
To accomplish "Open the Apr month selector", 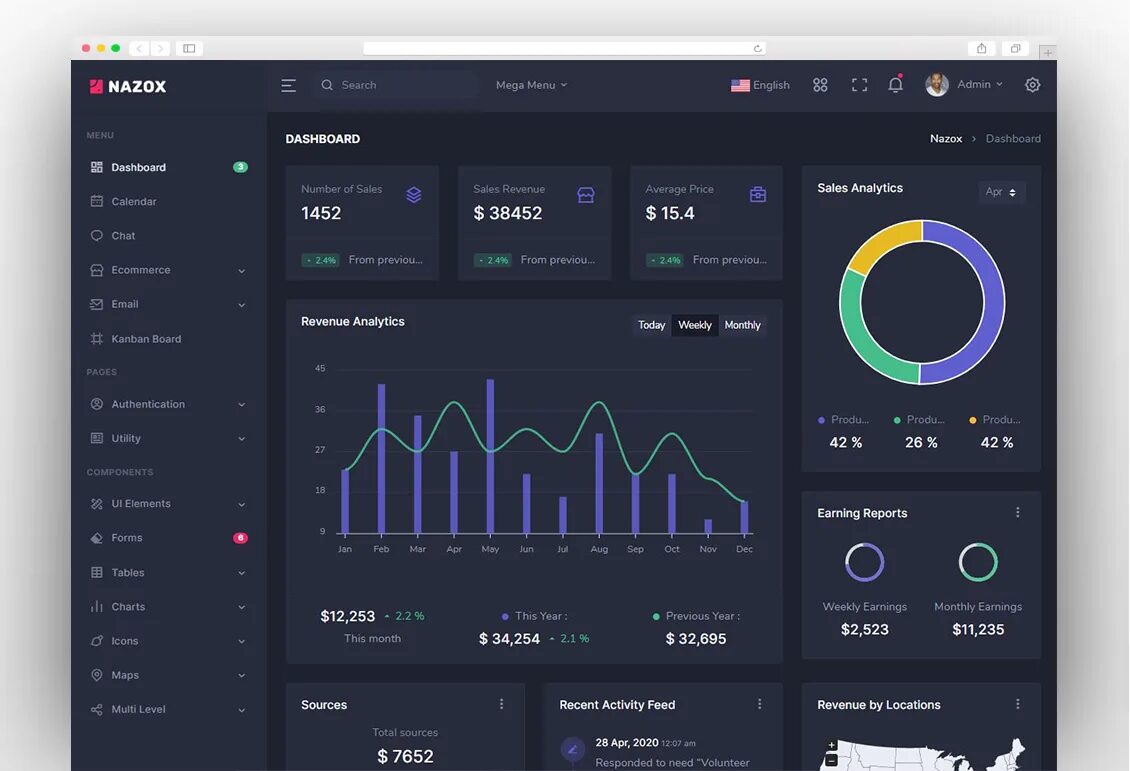I will pyautogui.click(x=1001, y=192).
